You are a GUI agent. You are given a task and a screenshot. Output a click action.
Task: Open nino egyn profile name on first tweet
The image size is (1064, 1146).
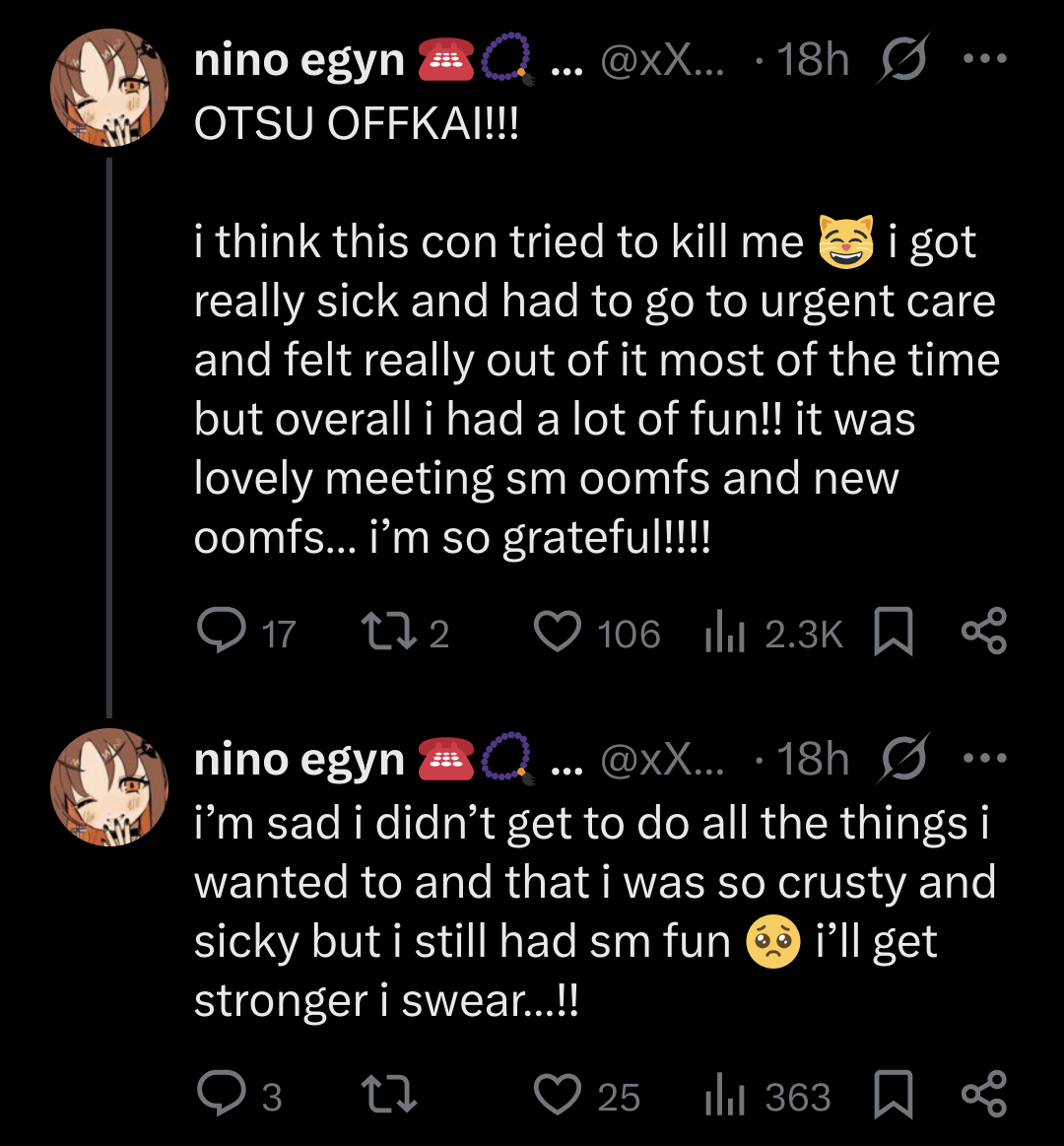(299, 60)
